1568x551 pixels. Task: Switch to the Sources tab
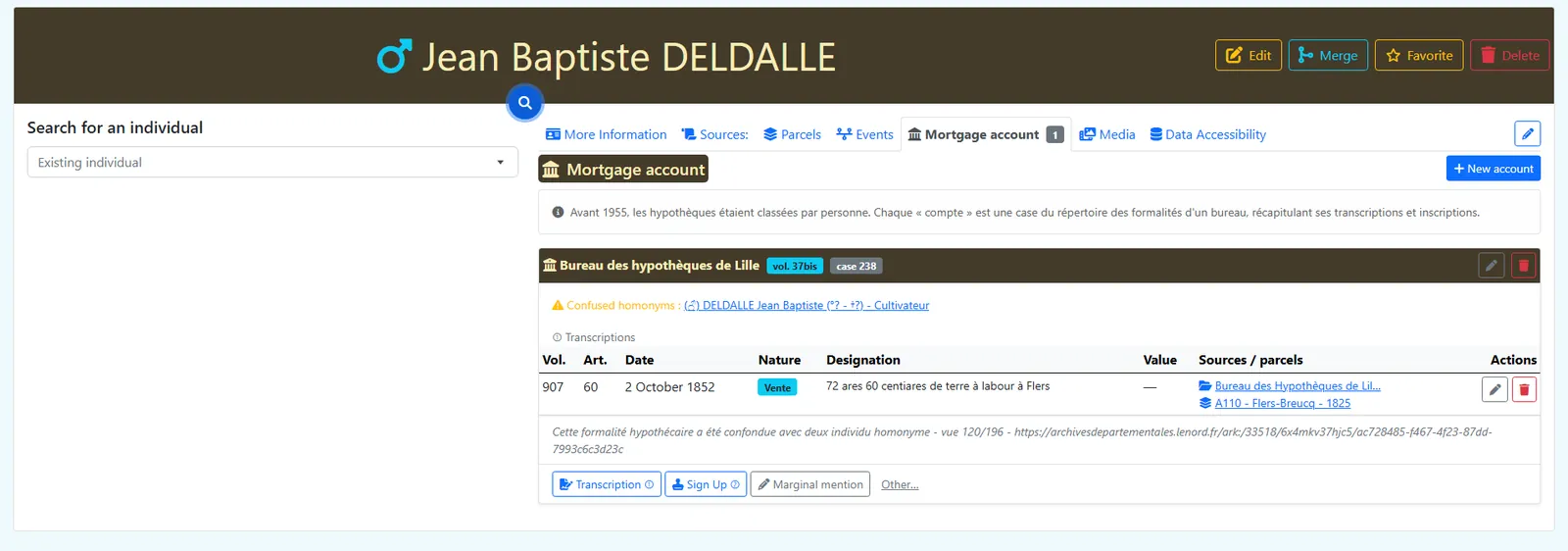click(x=714, y=134)
